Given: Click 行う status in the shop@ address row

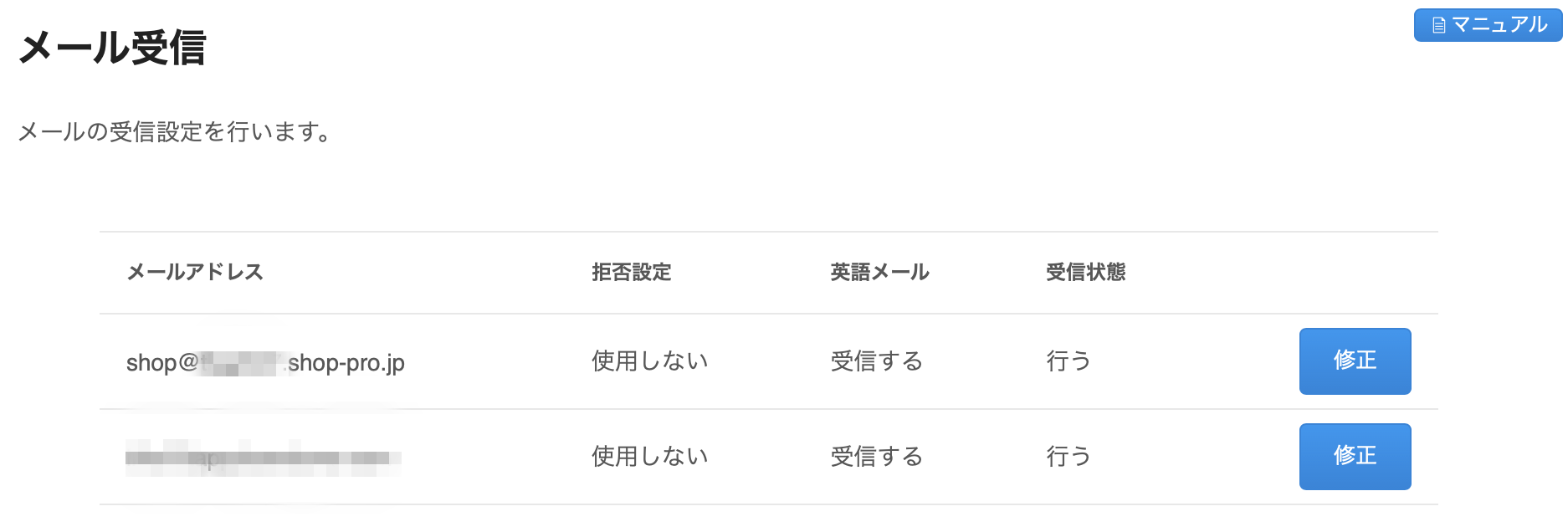Looking at the screenshot, I should point(1068,361).
